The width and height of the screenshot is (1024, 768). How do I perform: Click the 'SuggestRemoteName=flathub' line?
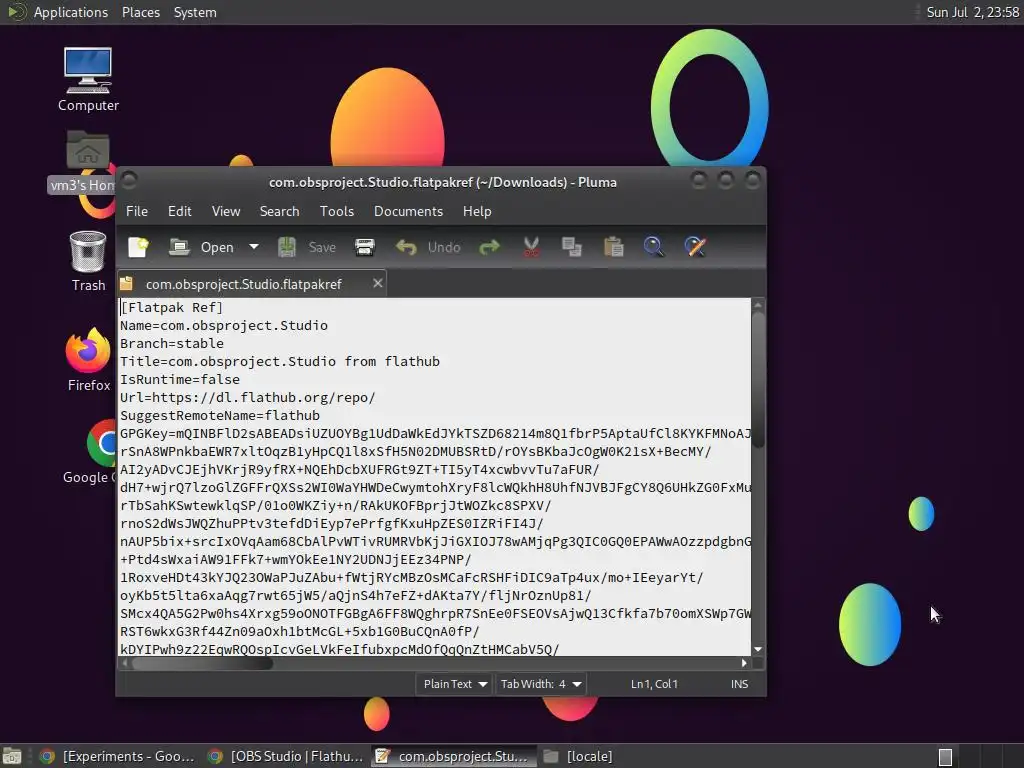pyautogui.click(x=220, y=415)
